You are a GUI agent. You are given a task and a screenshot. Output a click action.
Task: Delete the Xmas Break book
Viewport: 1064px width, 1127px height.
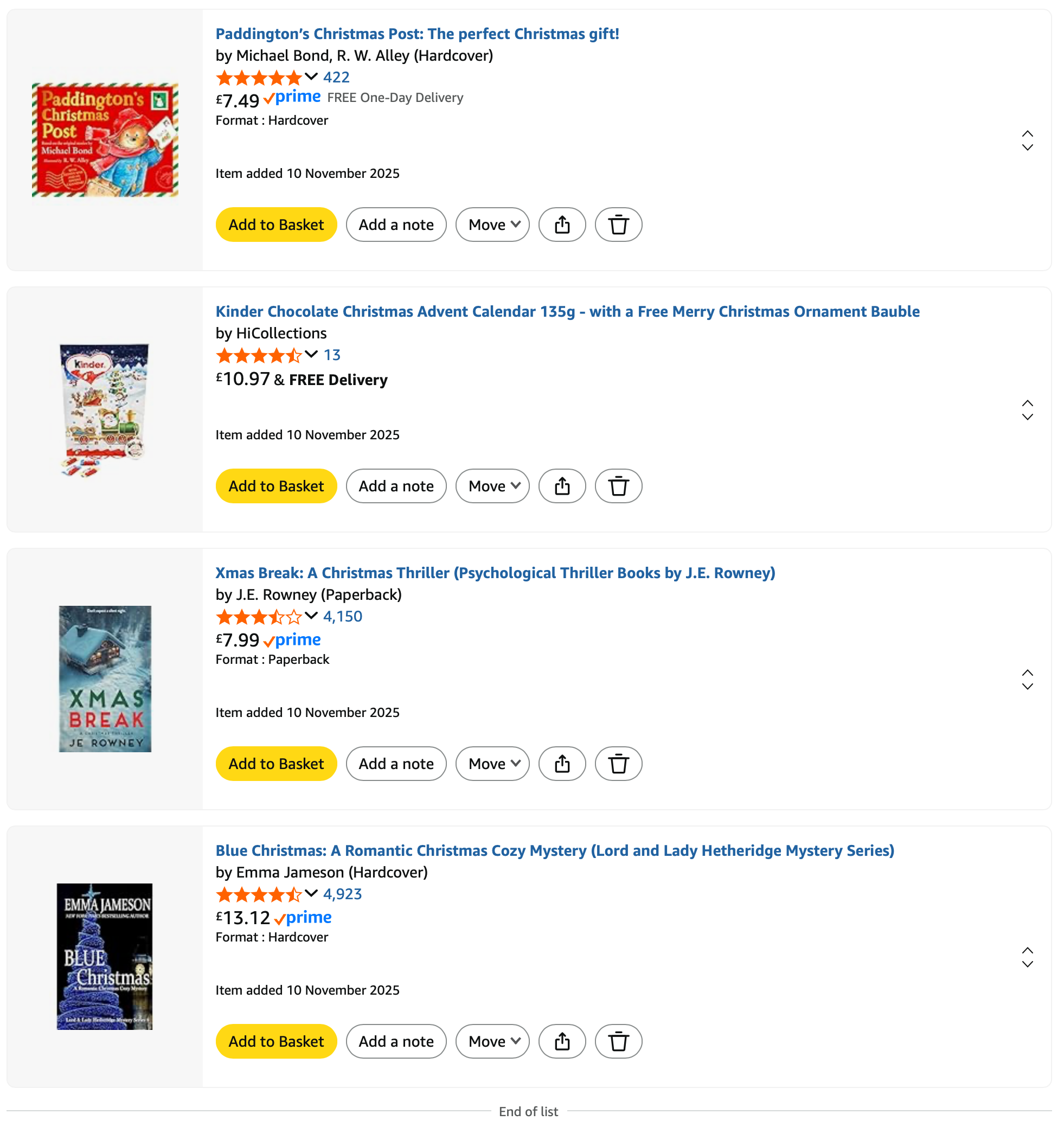pyautogui.click(x=618, y=764)
